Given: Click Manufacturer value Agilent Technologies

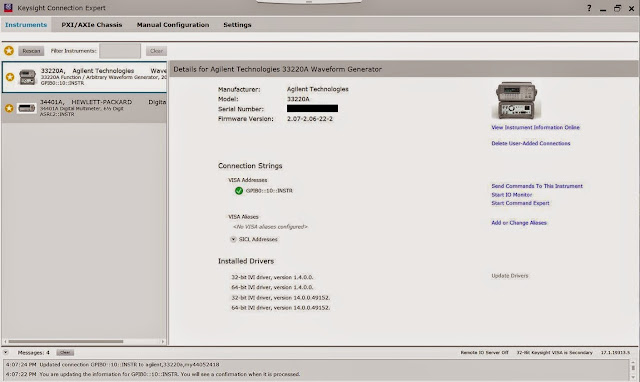Looking at the screenshot, I should click(318, 89).
